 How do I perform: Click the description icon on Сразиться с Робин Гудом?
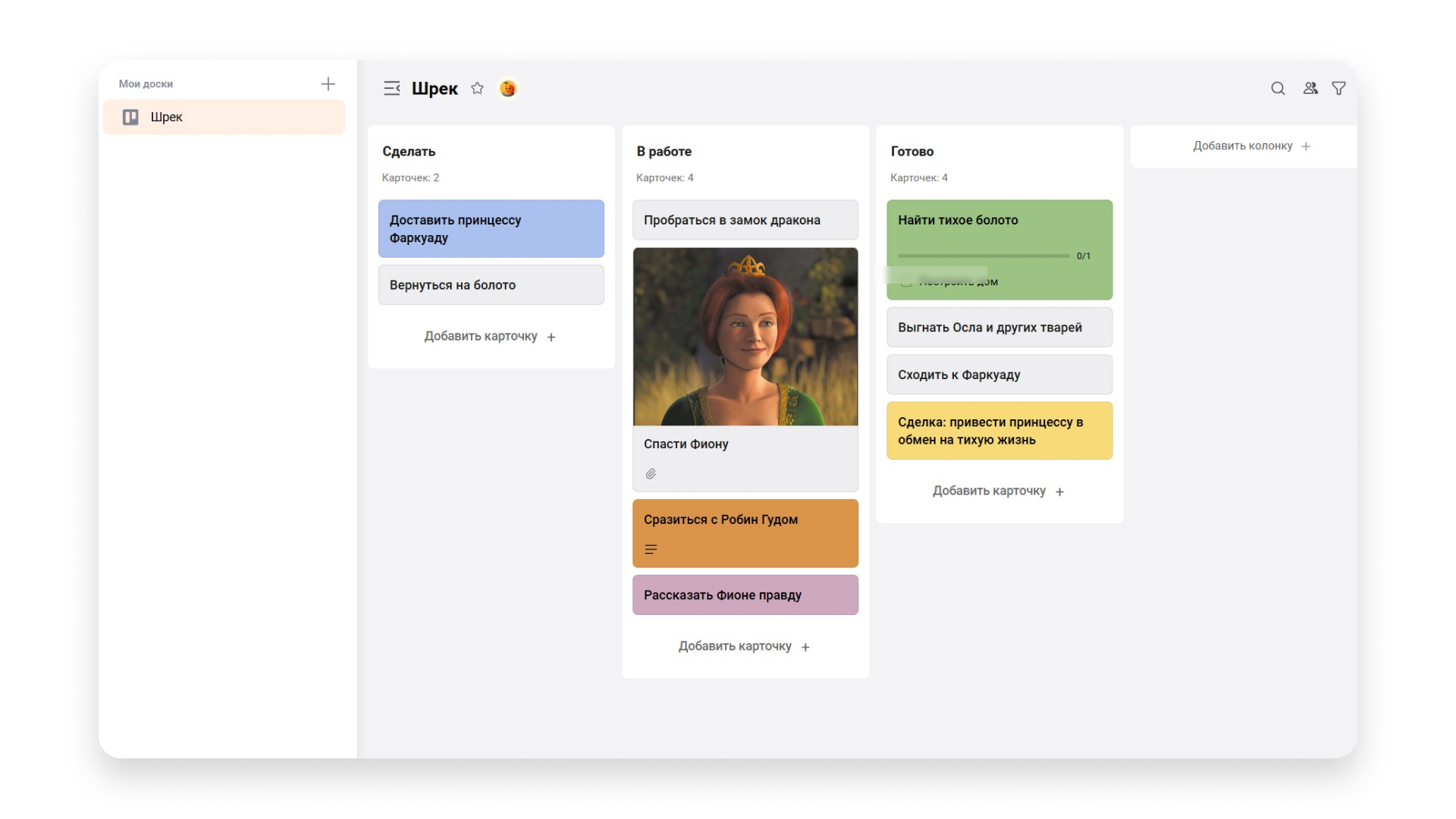pyautogui.click(x=651, y=550)
